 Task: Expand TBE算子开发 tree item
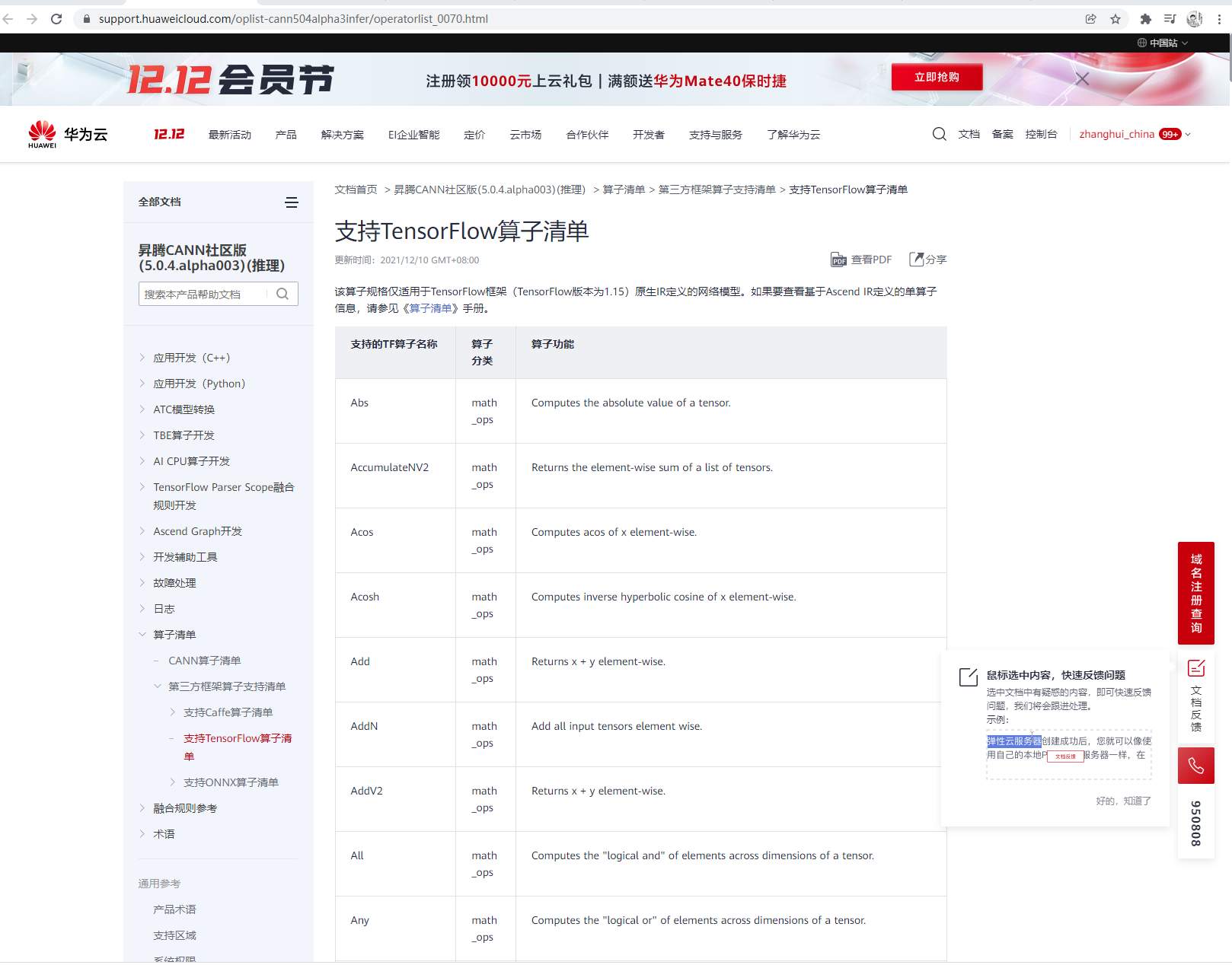click(x=142, y=435)
